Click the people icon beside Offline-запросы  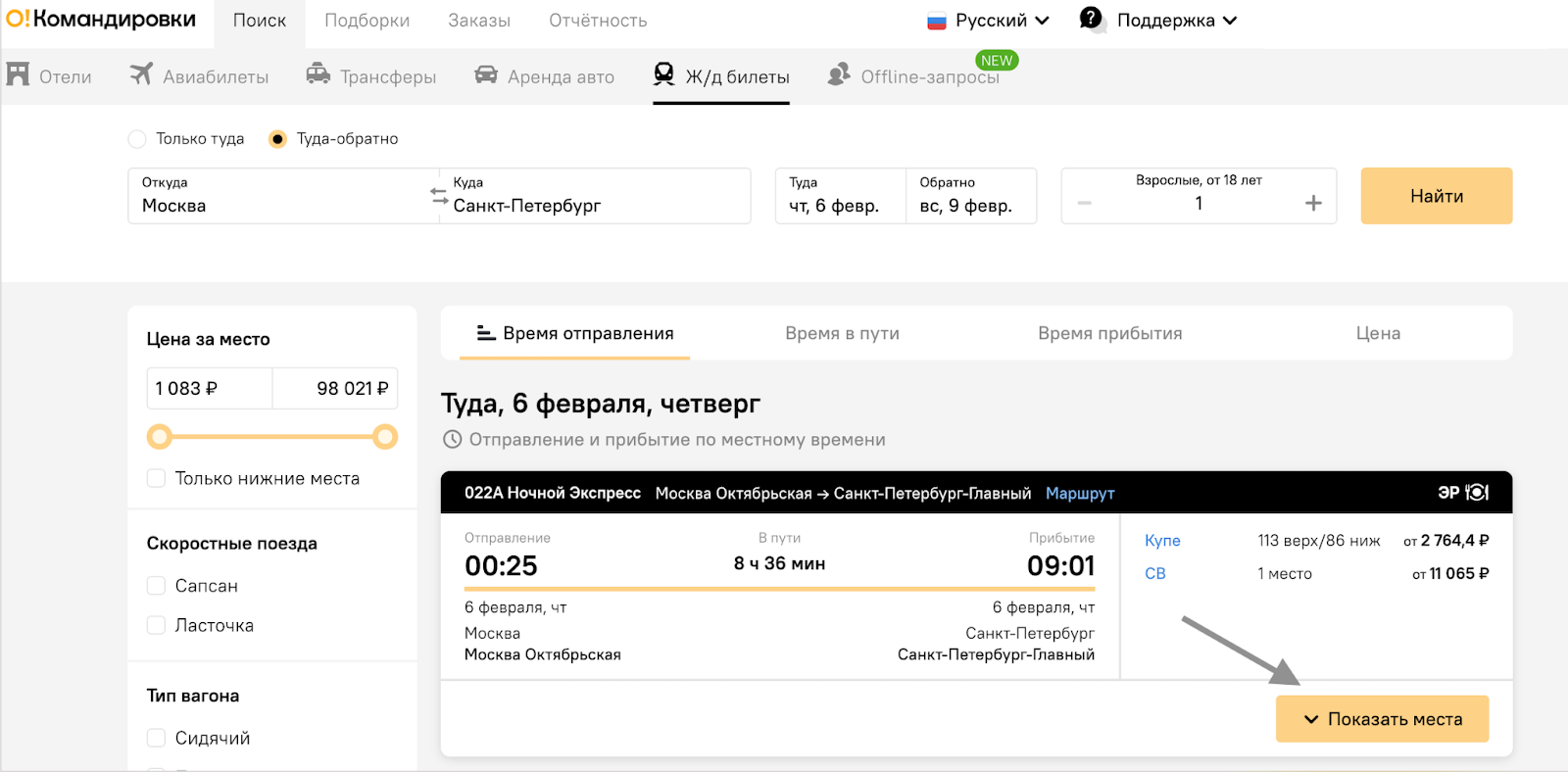839,74
